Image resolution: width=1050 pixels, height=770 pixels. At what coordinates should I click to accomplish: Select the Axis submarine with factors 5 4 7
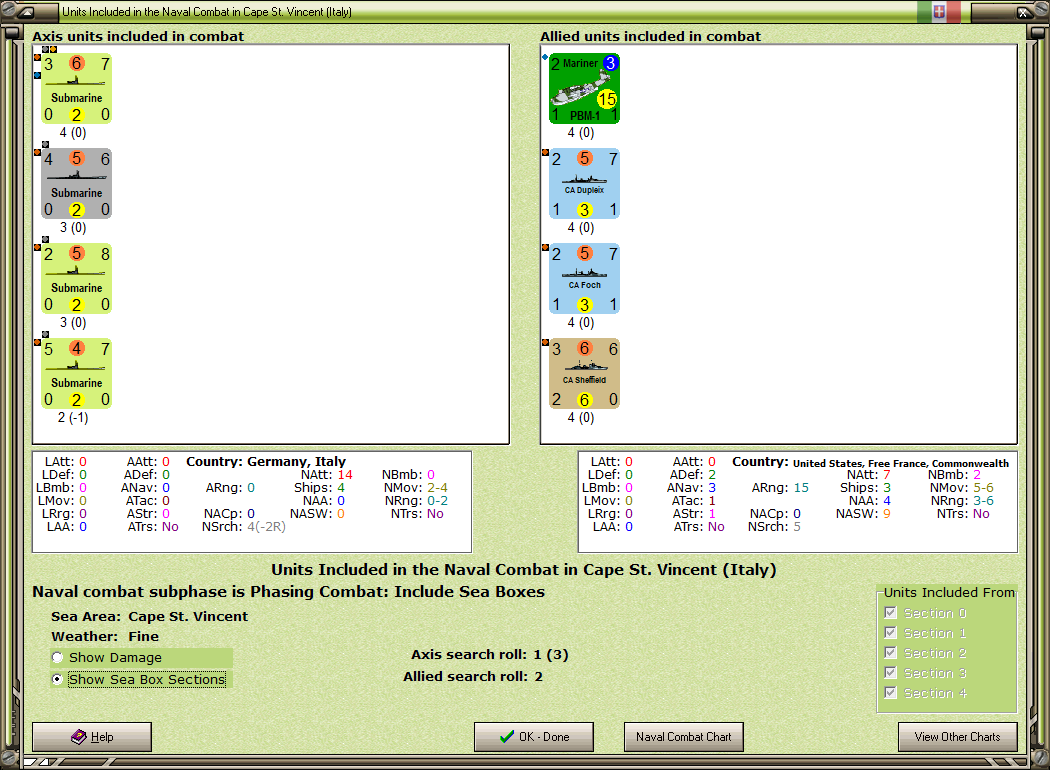76,374
